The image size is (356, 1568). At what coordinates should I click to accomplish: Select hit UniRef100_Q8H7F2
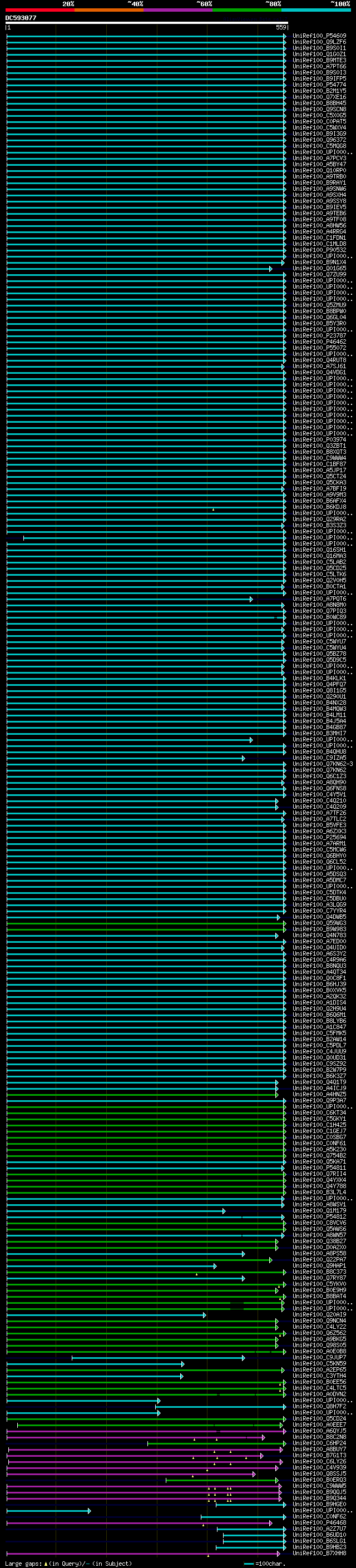(319, 1406)
